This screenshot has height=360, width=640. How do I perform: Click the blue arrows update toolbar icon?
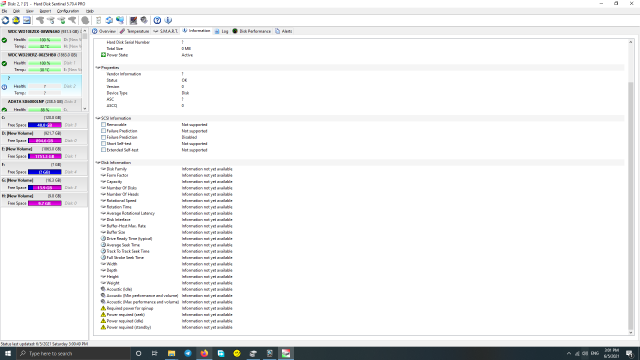pyautogui.click(x=109, y=20)
